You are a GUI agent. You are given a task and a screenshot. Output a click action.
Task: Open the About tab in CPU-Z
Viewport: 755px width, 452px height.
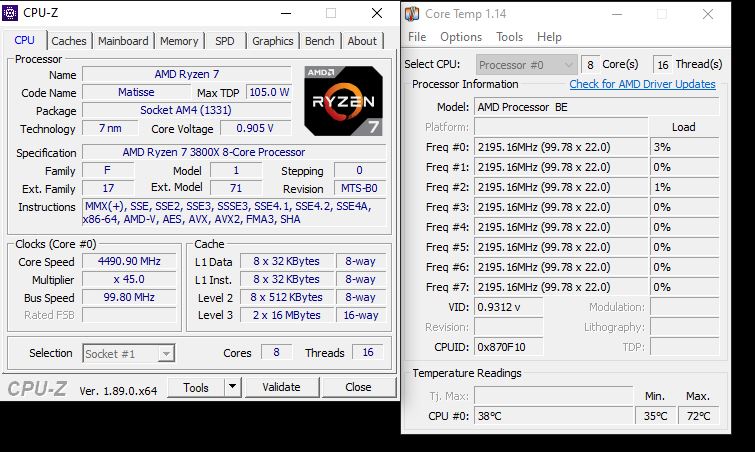click(362, 41)
